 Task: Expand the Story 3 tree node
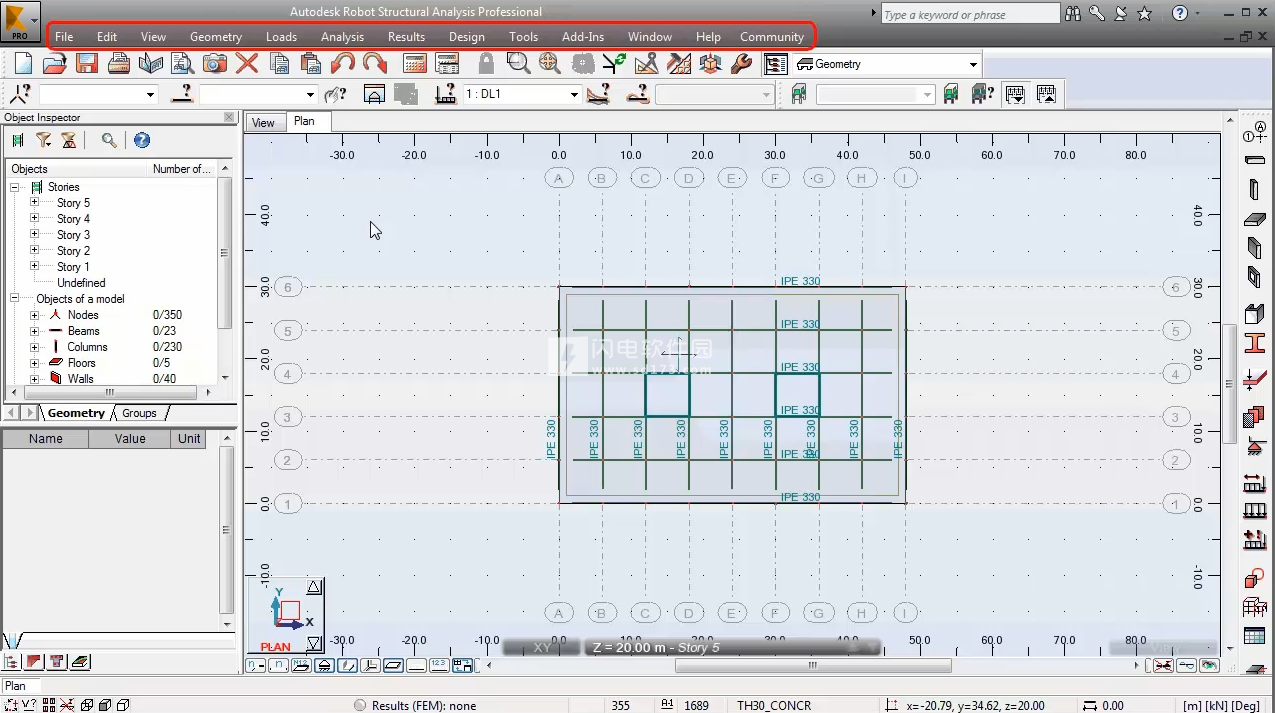click(x=34, y=235)
